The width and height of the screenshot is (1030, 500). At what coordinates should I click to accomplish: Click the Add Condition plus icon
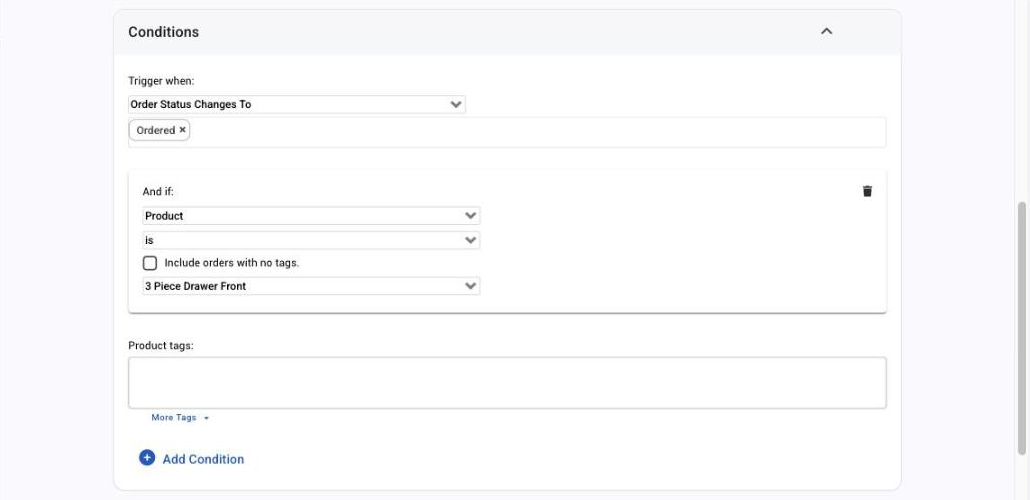[x=147, y=458]
